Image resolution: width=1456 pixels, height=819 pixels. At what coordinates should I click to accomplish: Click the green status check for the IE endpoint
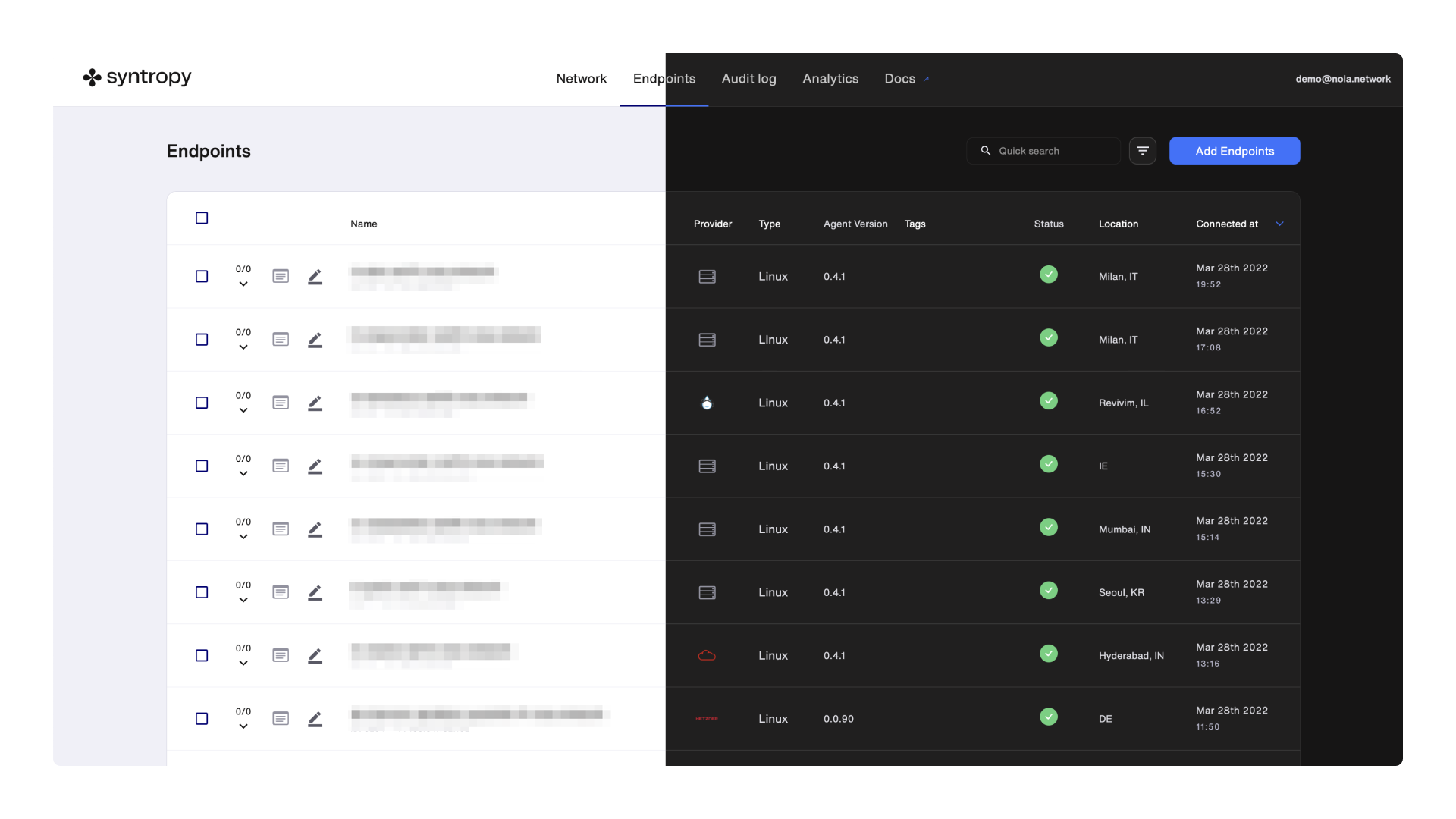click(x=1048, y=464)
